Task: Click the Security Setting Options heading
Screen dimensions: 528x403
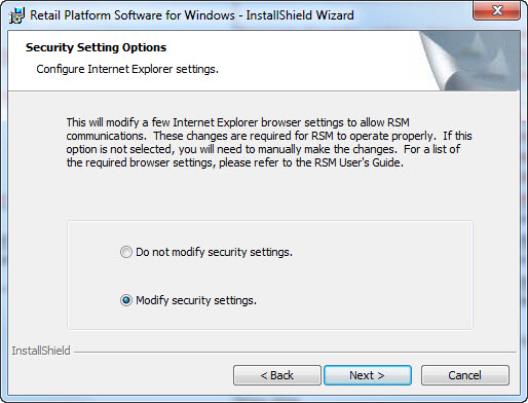Action: point(96,47)
